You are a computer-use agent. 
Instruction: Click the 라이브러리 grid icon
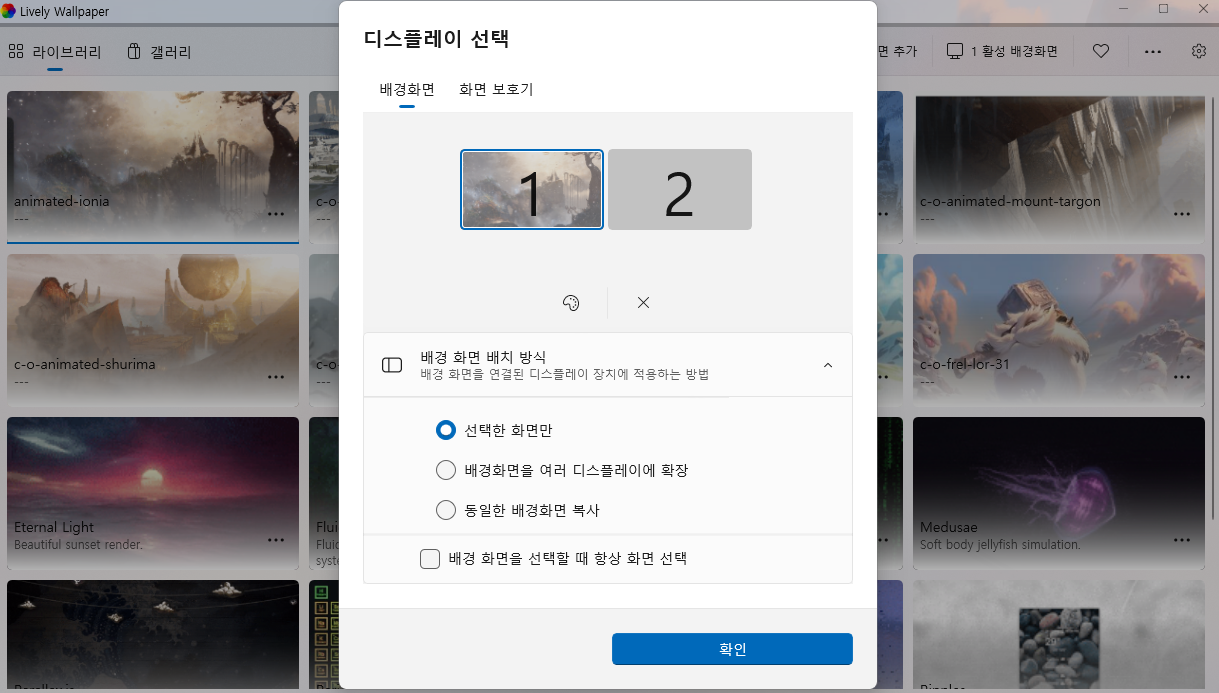pyautogui.click(x=16, y=50)
